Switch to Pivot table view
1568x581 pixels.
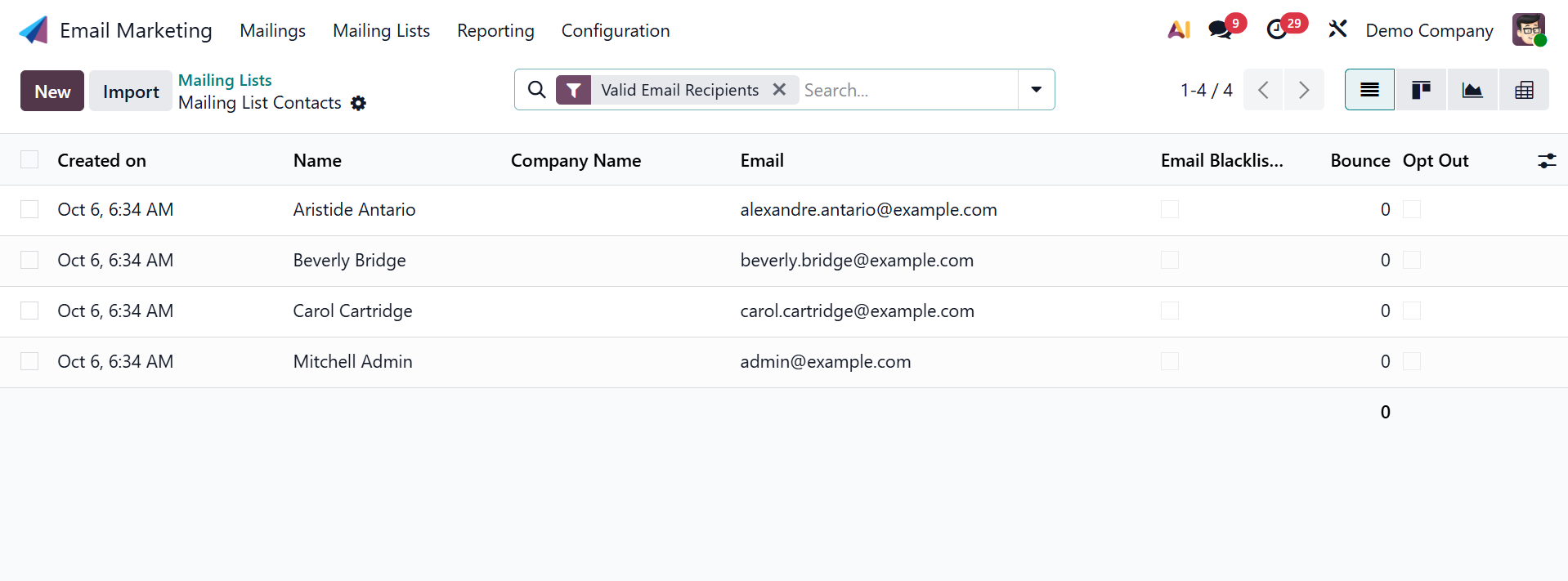pos(1524,90)
